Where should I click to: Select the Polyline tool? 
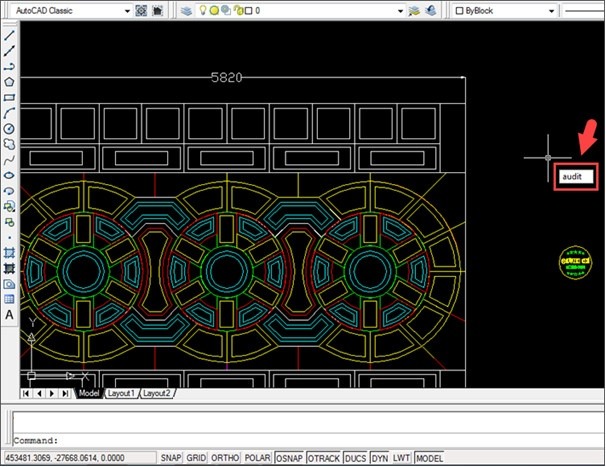tap(9, 66)
